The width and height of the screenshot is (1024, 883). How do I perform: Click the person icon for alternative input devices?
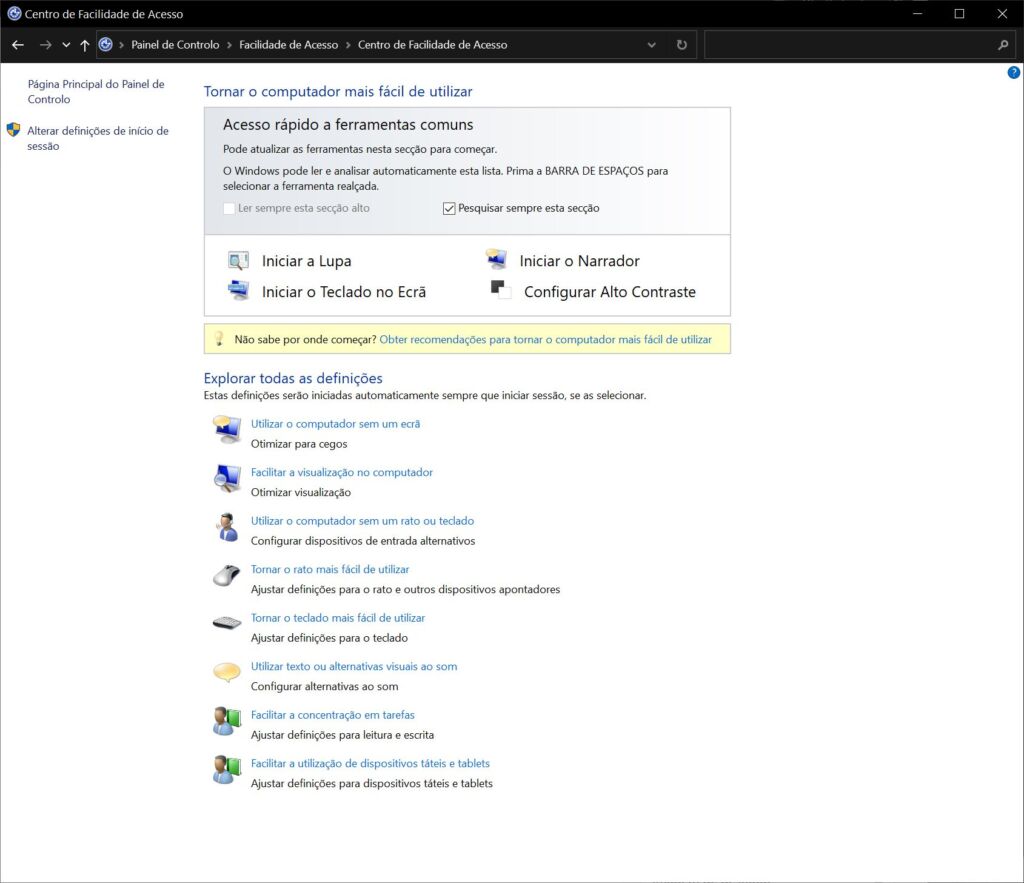click(x=227, y=526)
